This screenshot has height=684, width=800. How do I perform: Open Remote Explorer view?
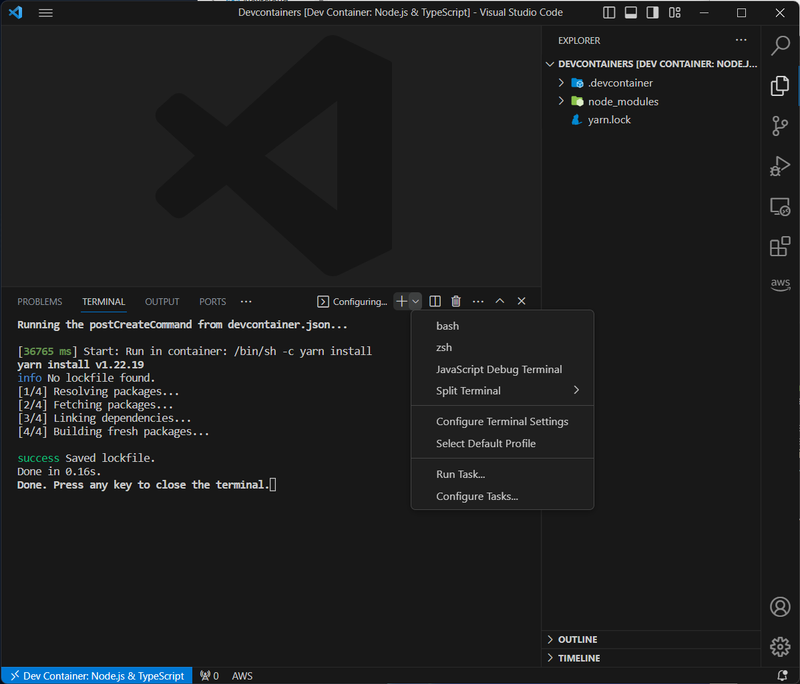point(780,207)
